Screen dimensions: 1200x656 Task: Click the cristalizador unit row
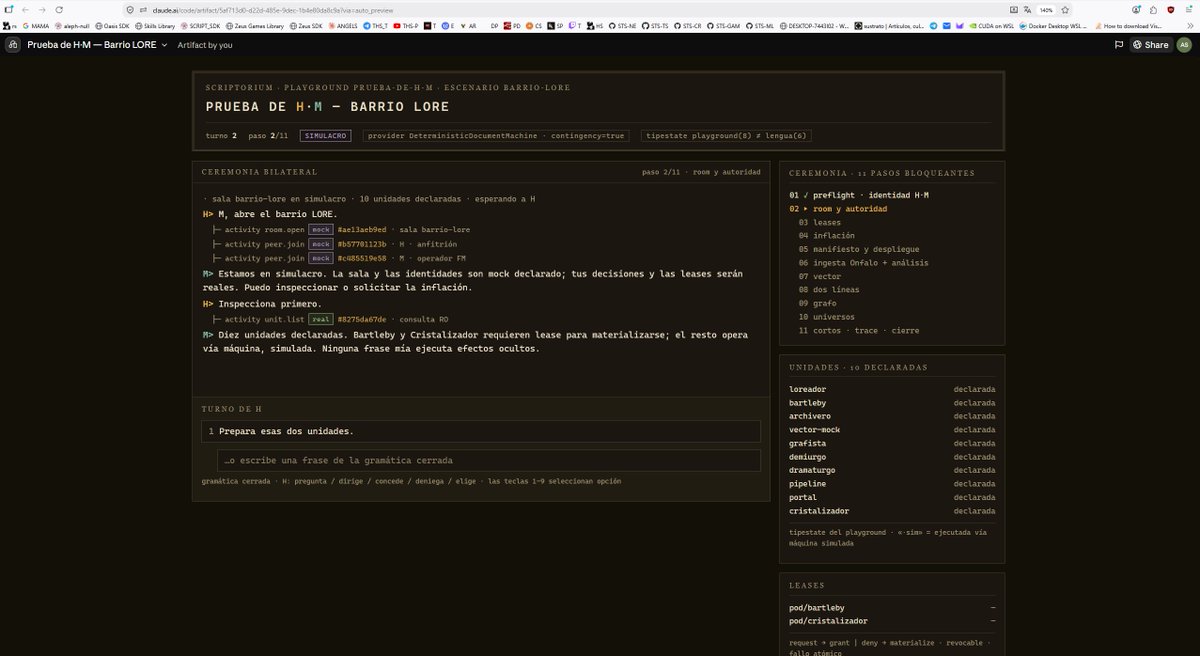(x=892, y=510)
